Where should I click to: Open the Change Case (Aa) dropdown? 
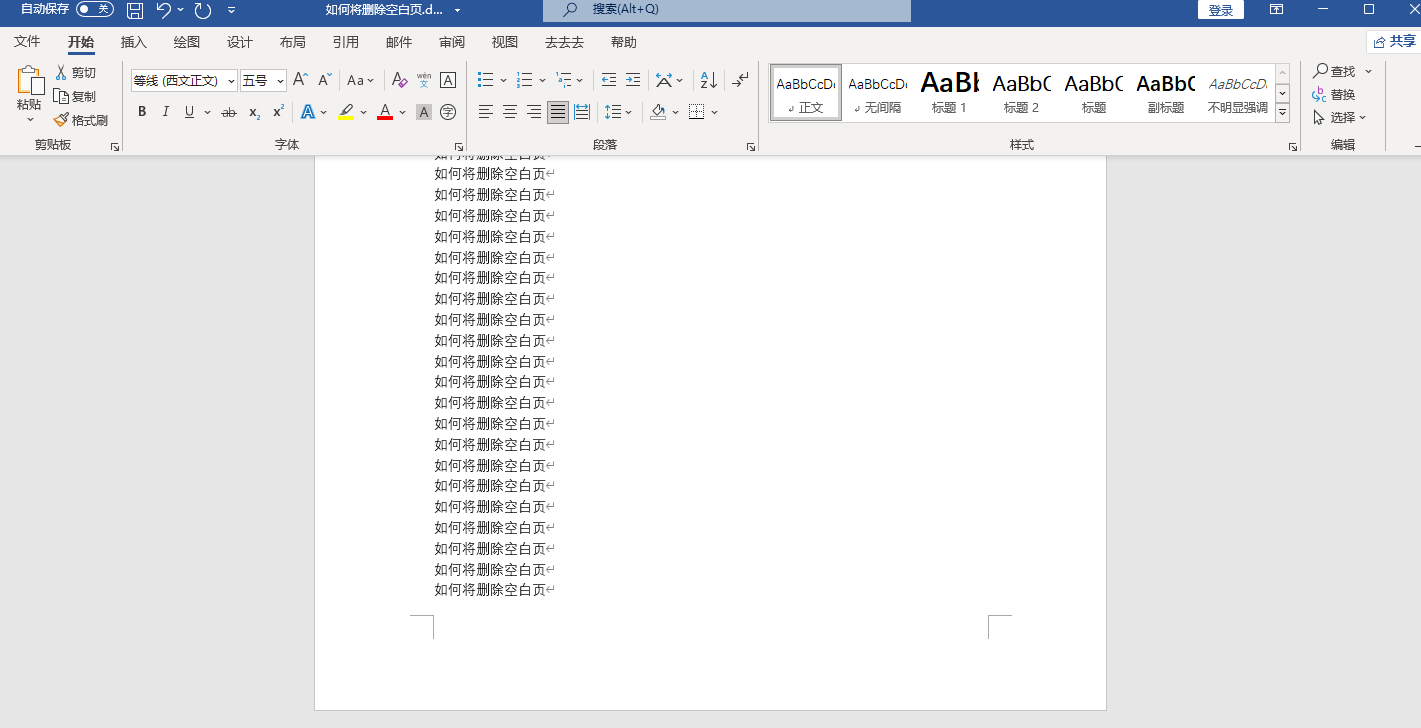tap(360, 80)
